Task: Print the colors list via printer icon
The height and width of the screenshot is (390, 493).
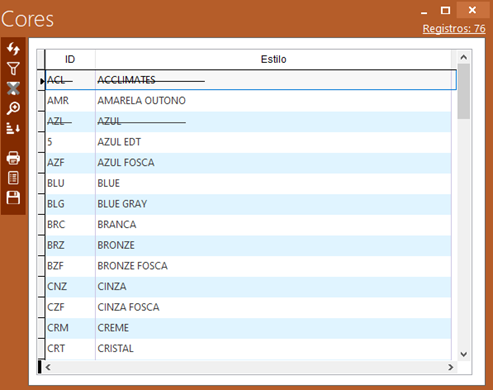Action: (x=13, y=158)
